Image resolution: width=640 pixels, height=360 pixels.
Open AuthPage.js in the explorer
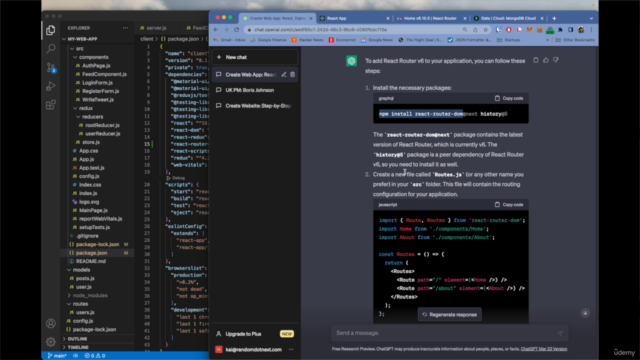pos(96,66)
